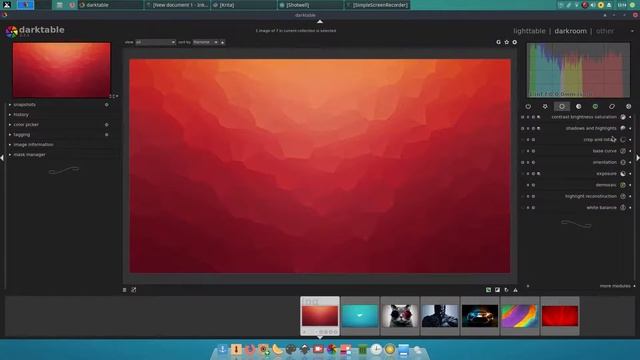Click the snapshots panel reset icon
Viewport: 640px width, 360px height.
click(x=107, y=105)
